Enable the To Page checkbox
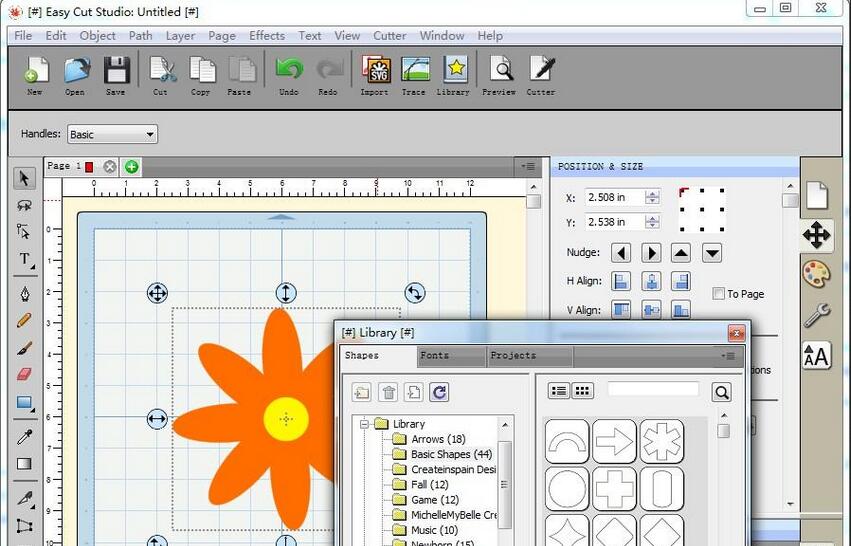Image resolution: width=851 pixels, height=546 pixels. 719,294
